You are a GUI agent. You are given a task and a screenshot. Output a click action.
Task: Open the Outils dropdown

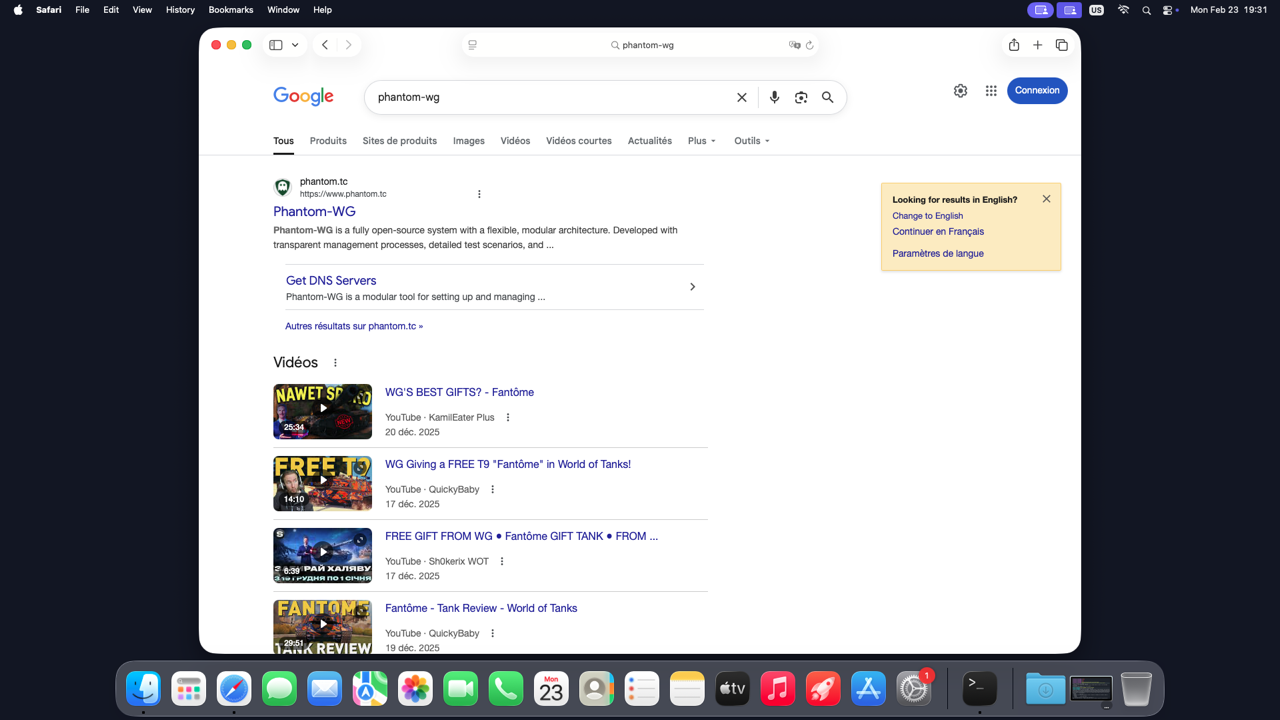[751, 141]
